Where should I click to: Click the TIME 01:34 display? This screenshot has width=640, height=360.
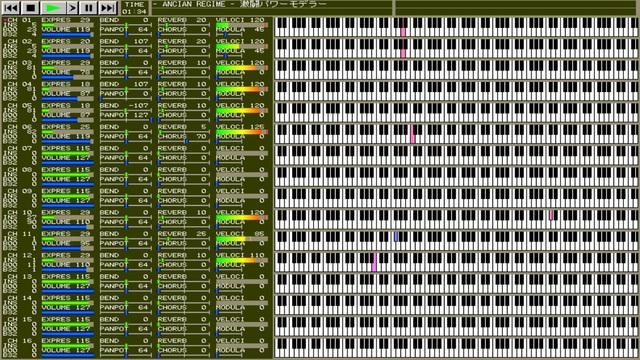(134, 8)
